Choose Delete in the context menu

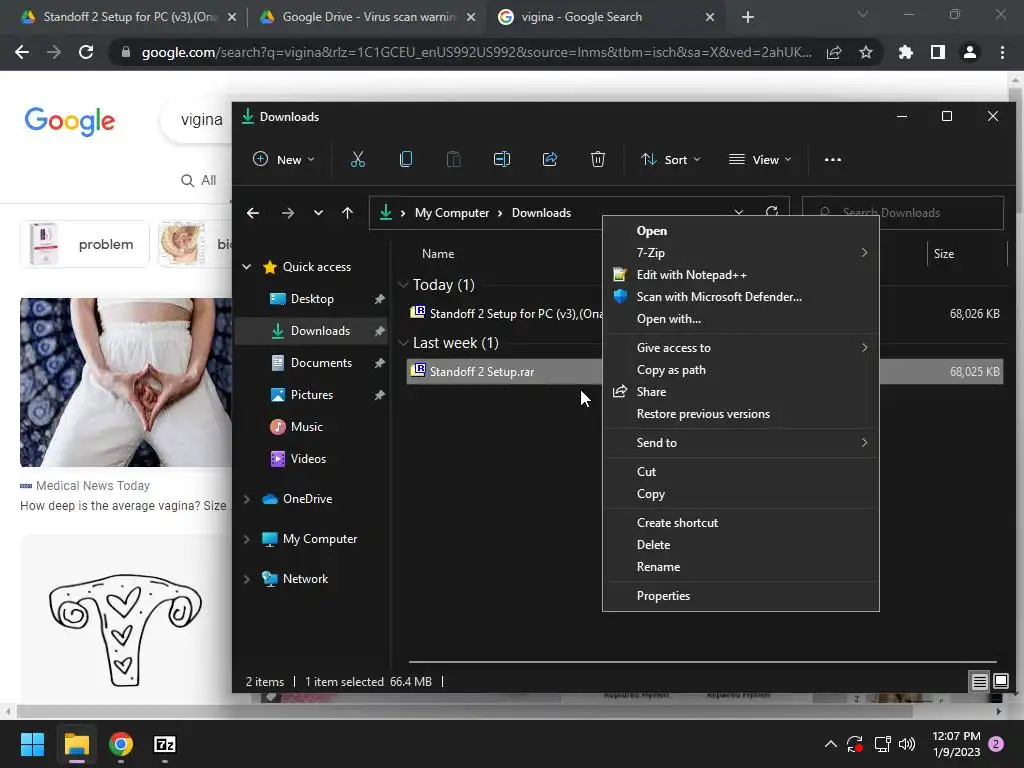[x=741, y=545]
